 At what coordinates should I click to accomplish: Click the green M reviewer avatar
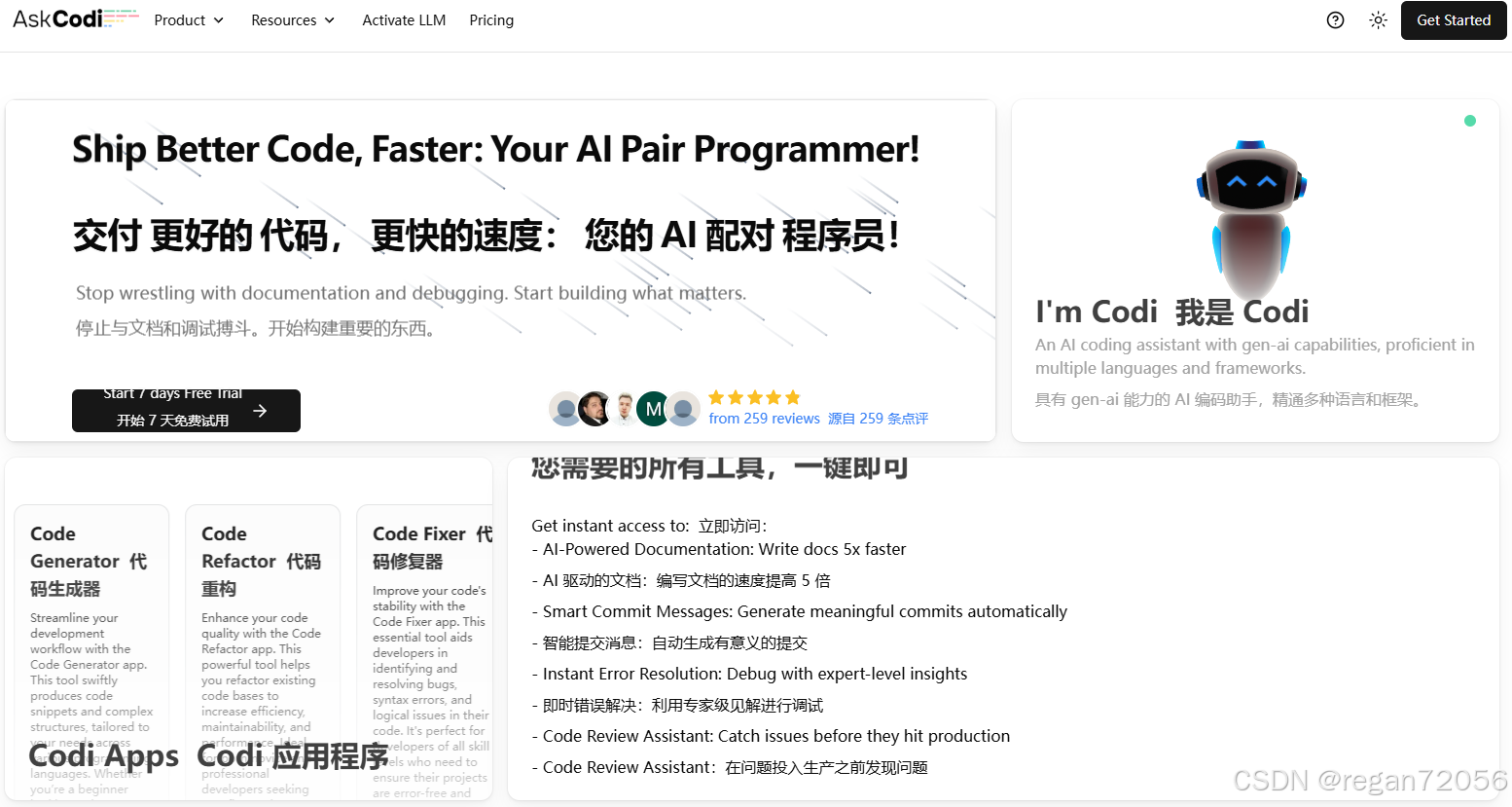653,409
